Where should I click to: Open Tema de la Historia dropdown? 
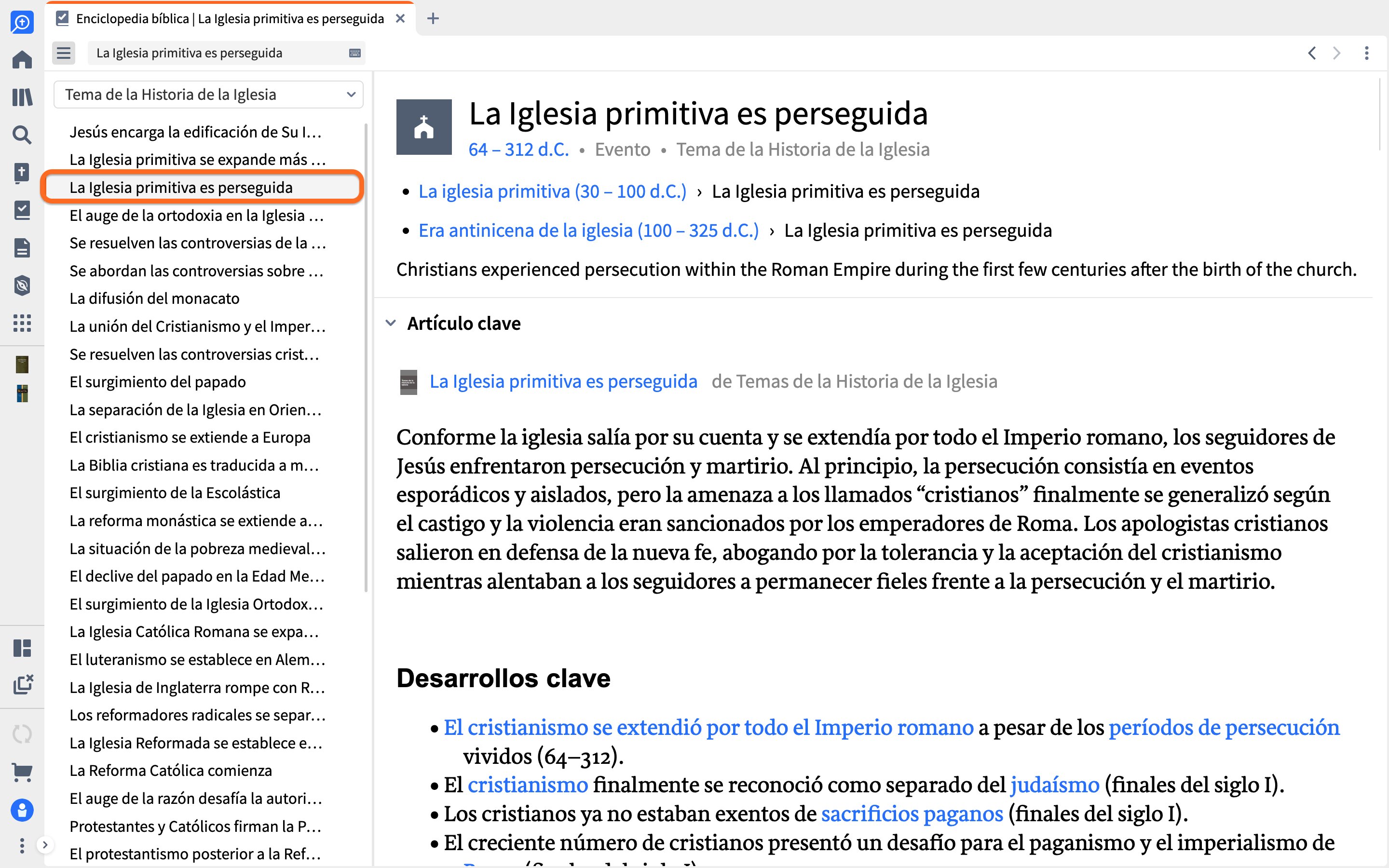(208, 94)
